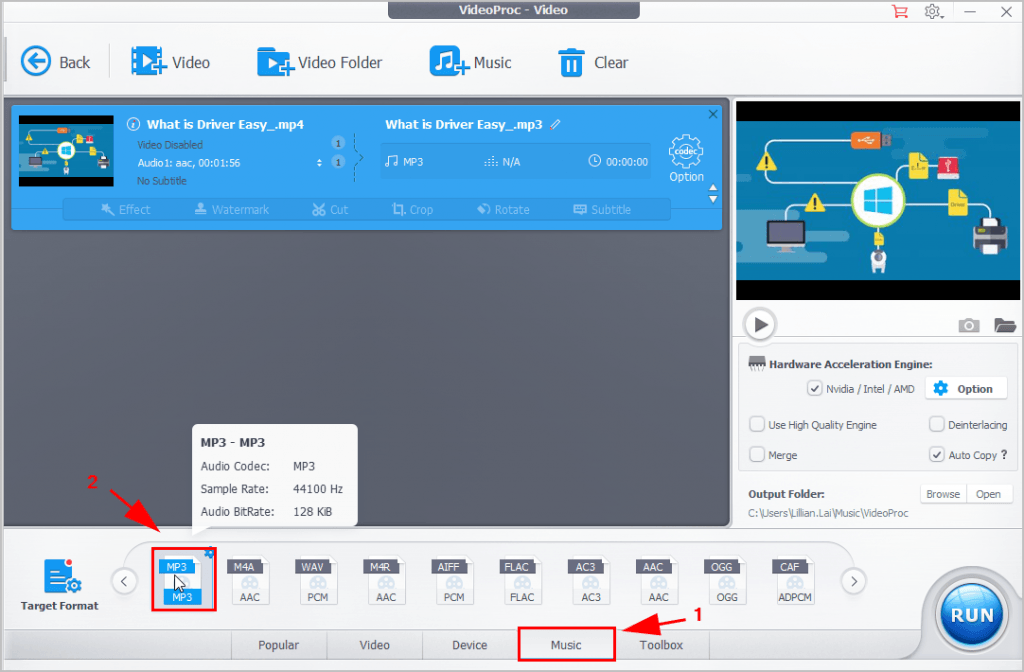Viewport: 1024px width, 672px height.
Task: Click the Audio1 aac track text
Action: tap(189, 163)
